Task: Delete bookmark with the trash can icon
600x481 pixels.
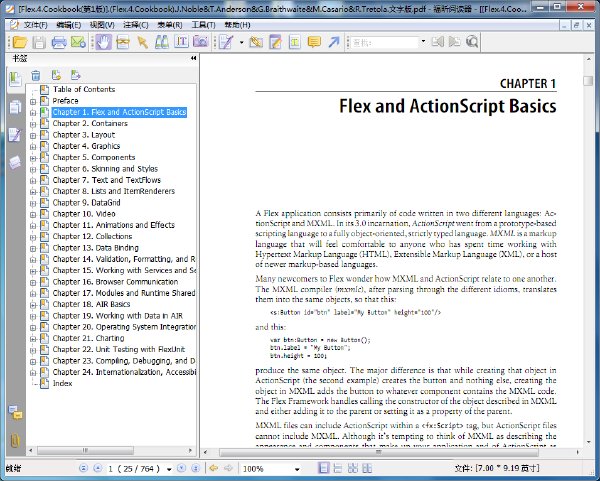Action: [36, 75]
